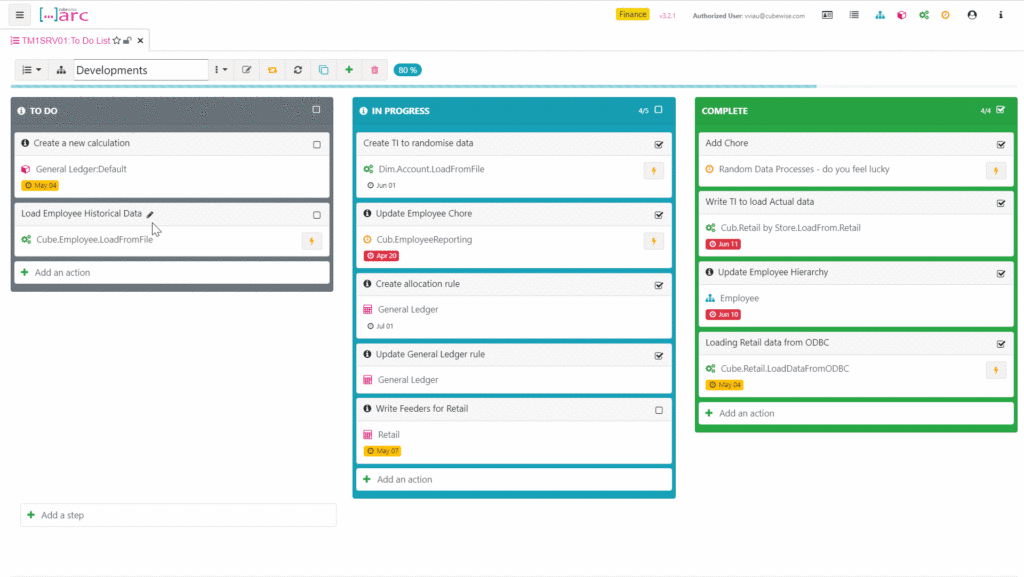Open the list view dropdown in toolbar
The image size is (1024, 577).
32,70
